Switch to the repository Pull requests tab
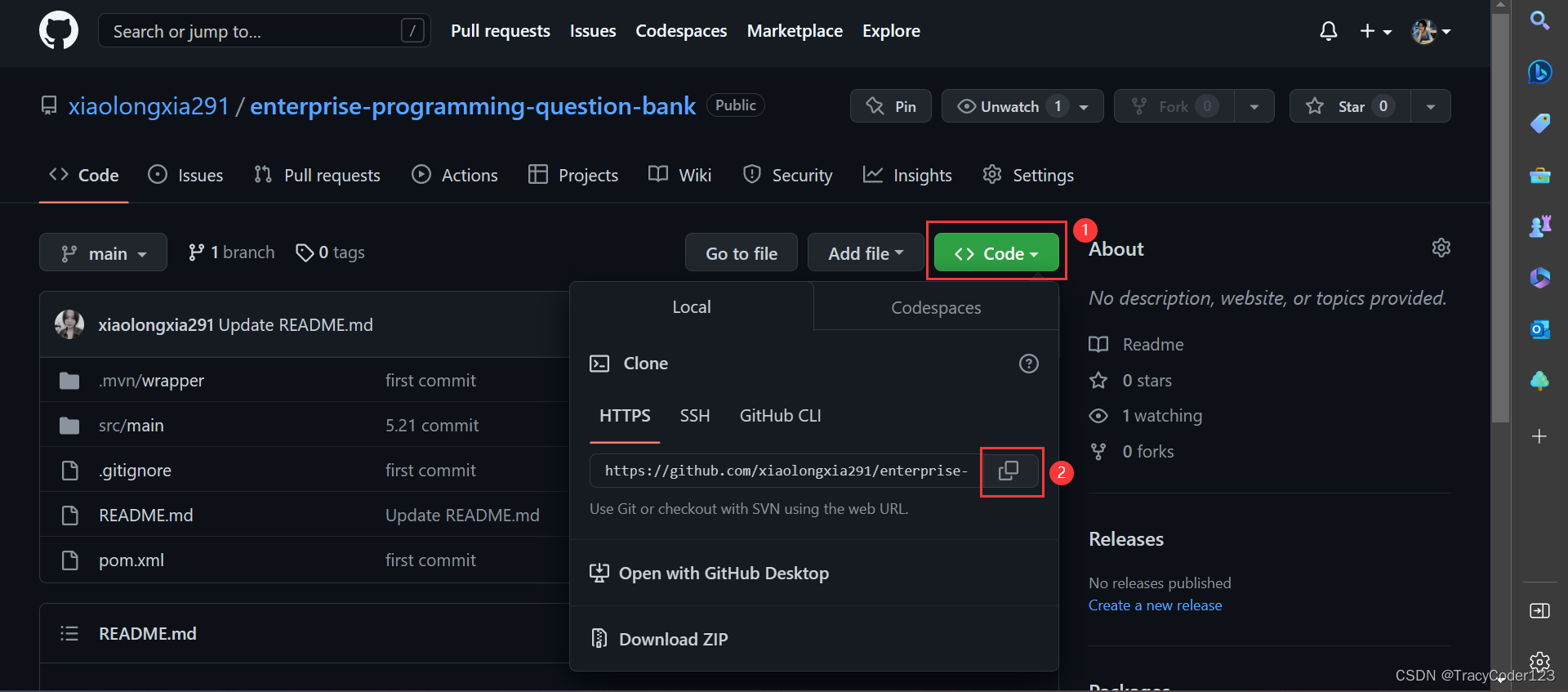The height and width of the screenshot is (692, 1568). tap(317, 175)
